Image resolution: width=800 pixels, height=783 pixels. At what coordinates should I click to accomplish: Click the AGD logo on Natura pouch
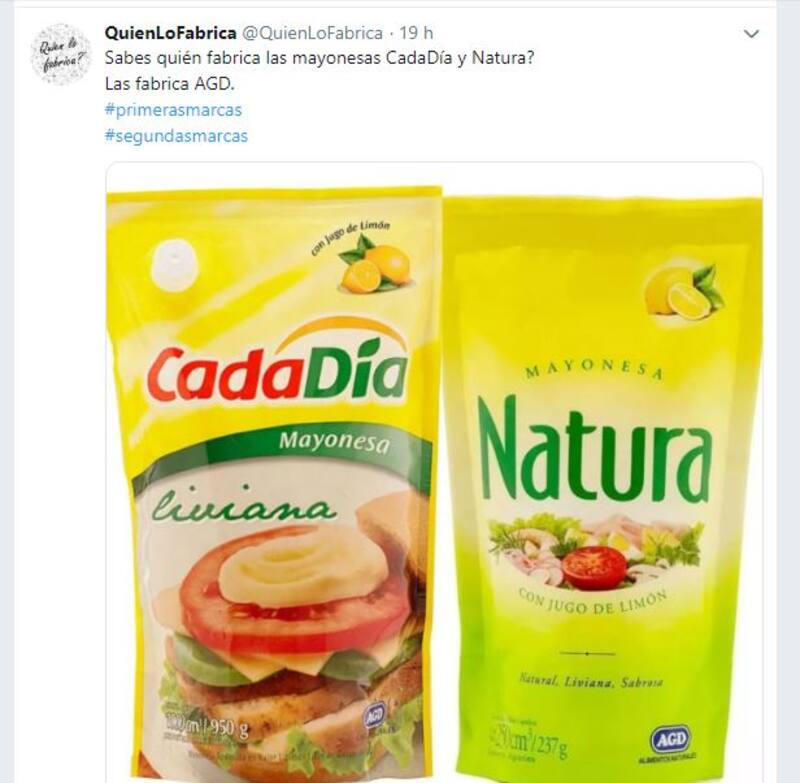tap(670, 740)
